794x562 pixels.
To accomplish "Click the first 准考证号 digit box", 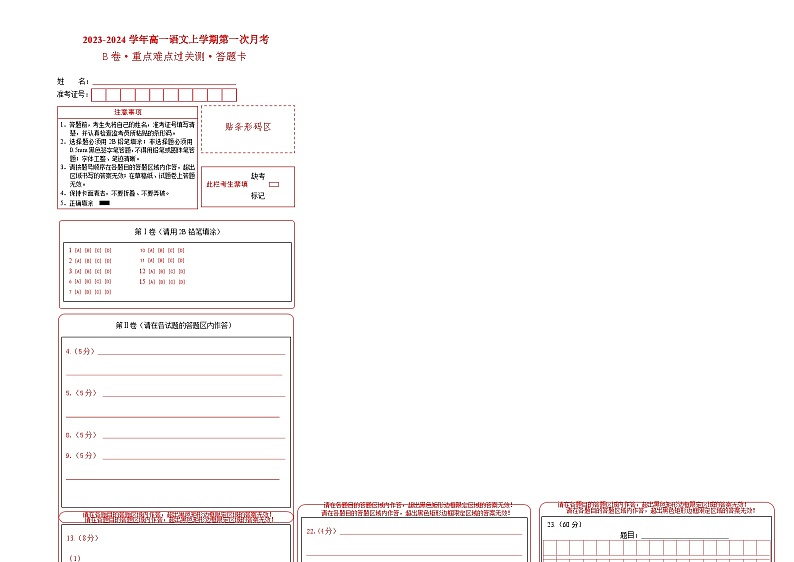I will [98, 95].
